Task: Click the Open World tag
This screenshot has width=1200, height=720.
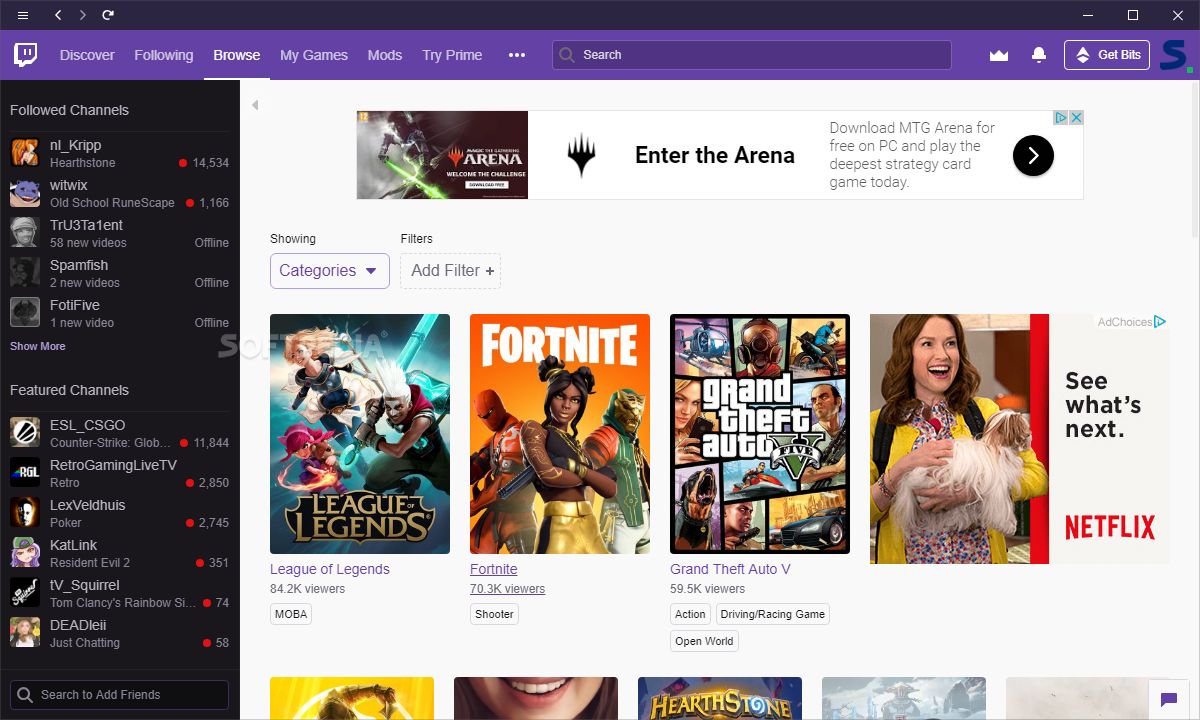Action: [704, 641]
